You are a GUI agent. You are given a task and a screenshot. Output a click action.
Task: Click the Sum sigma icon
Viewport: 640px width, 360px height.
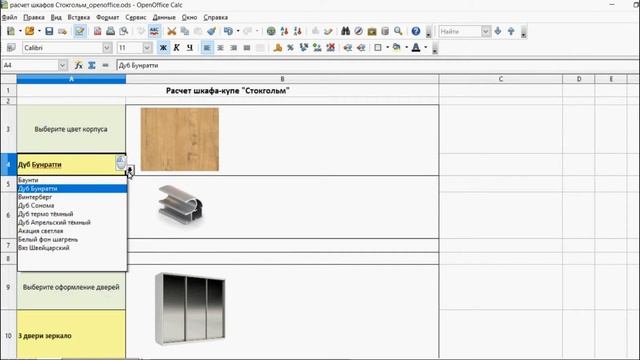pyautogui.click(x=92, y=65)
